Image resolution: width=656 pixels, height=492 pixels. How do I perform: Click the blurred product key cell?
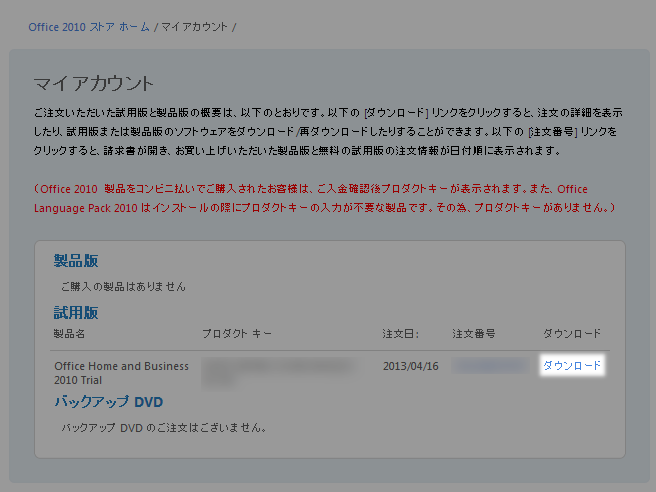[x=279, y=372]
